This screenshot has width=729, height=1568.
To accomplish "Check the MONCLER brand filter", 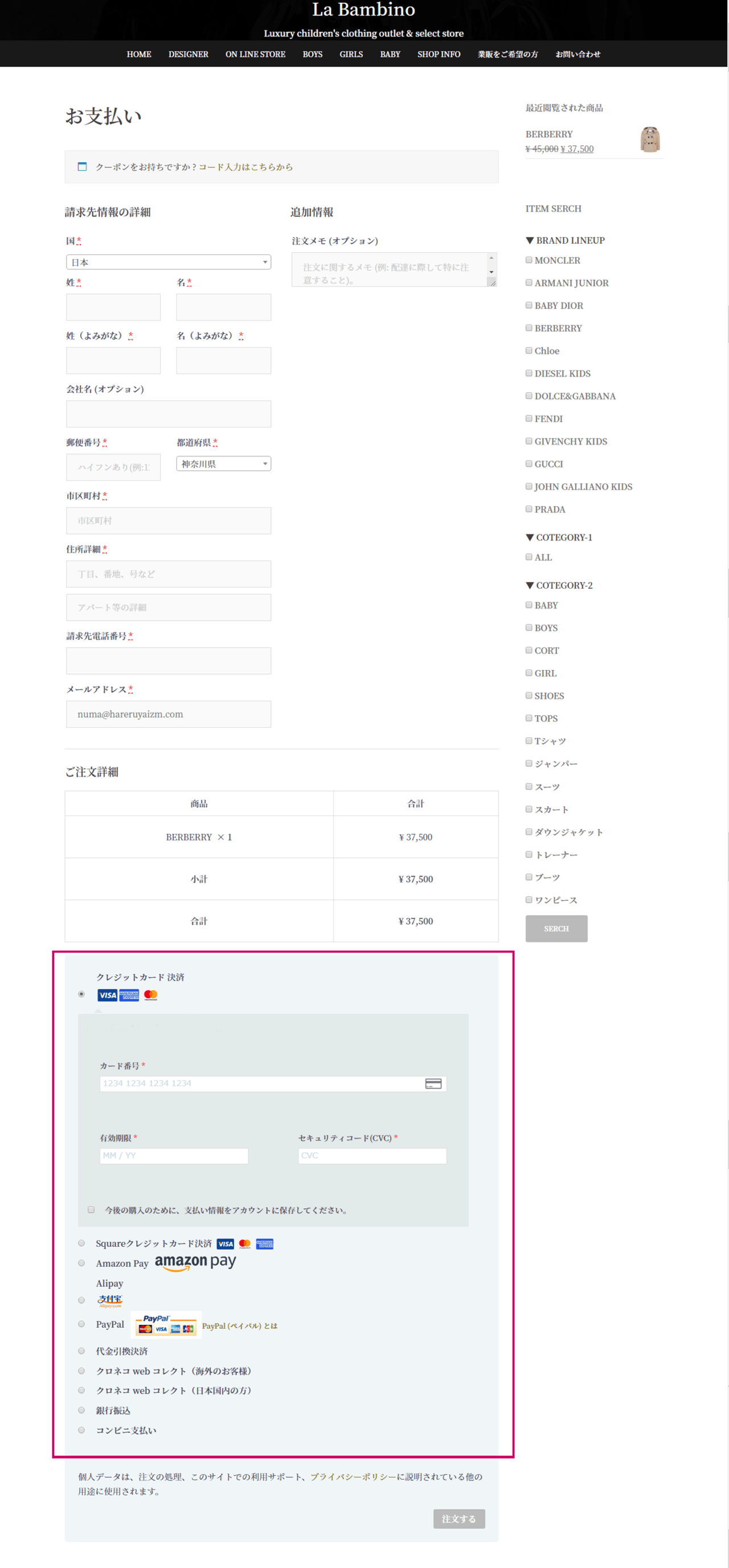I will click(529, 260).
